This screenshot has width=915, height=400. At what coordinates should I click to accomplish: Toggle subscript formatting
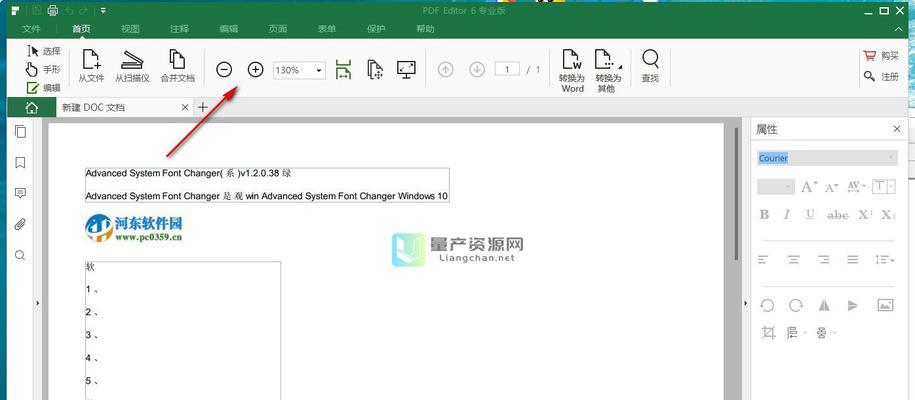point(888,215)
